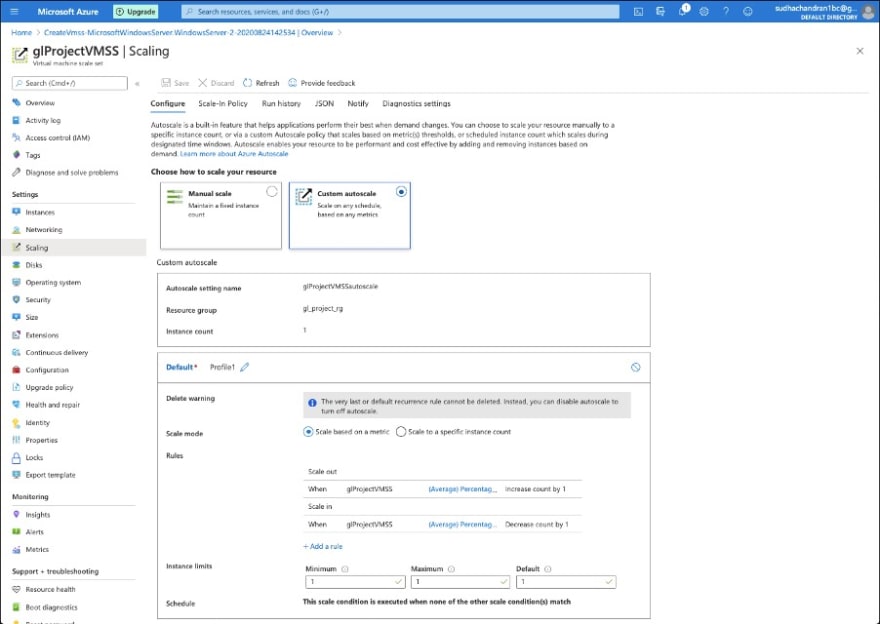Screen dimensions: 880x624
Task: Open Extensions under Settings
Action: click(42, 335)
